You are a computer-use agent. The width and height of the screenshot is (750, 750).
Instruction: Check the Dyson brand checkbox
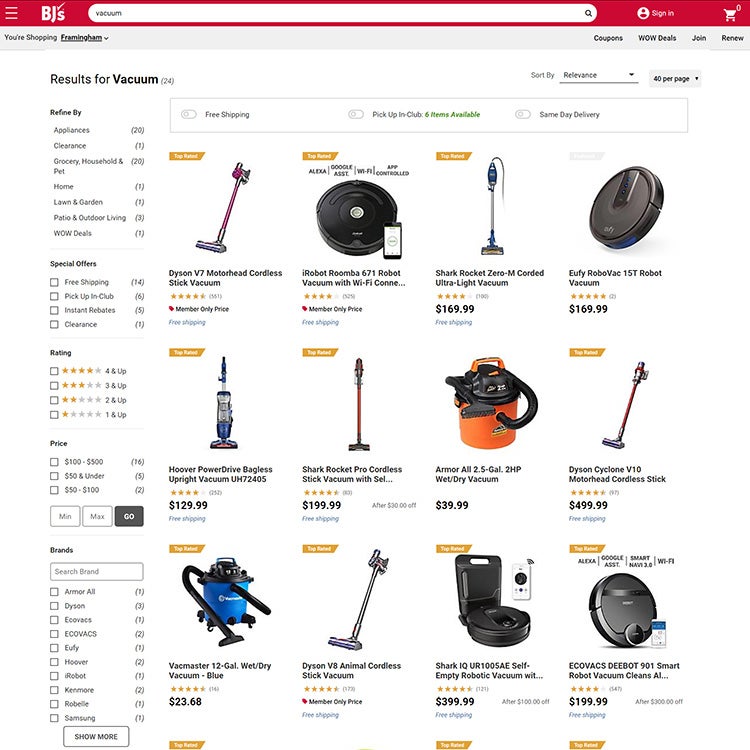point(54,606)
